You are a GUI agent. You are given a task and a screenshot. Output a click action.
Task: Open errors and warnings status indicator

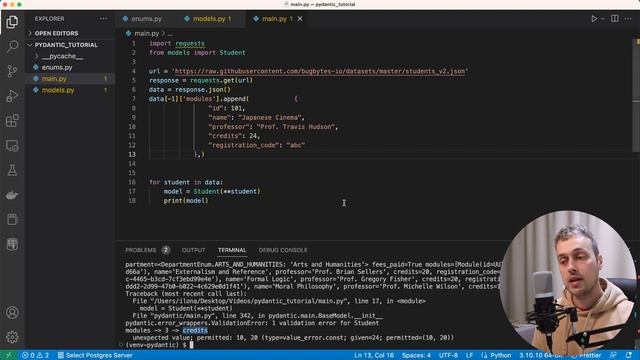(x=36, y=355)
